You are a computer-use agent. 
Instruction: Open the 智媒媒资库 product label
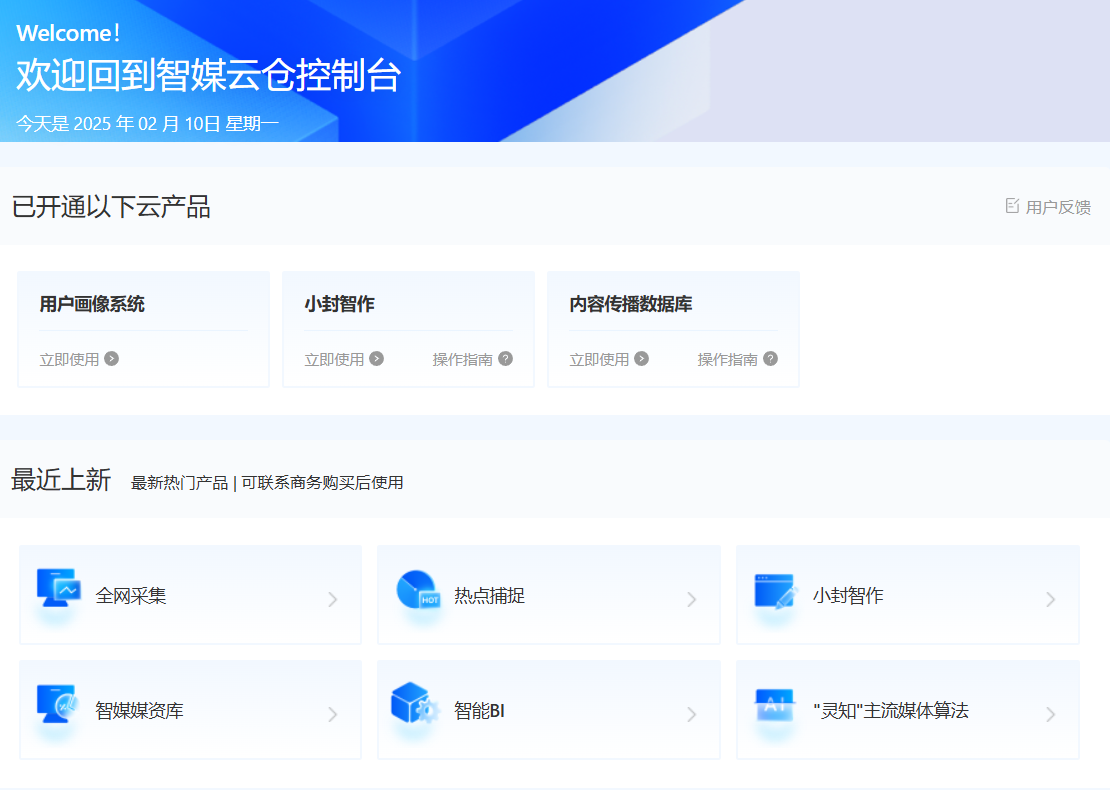(x=139, y=712)
